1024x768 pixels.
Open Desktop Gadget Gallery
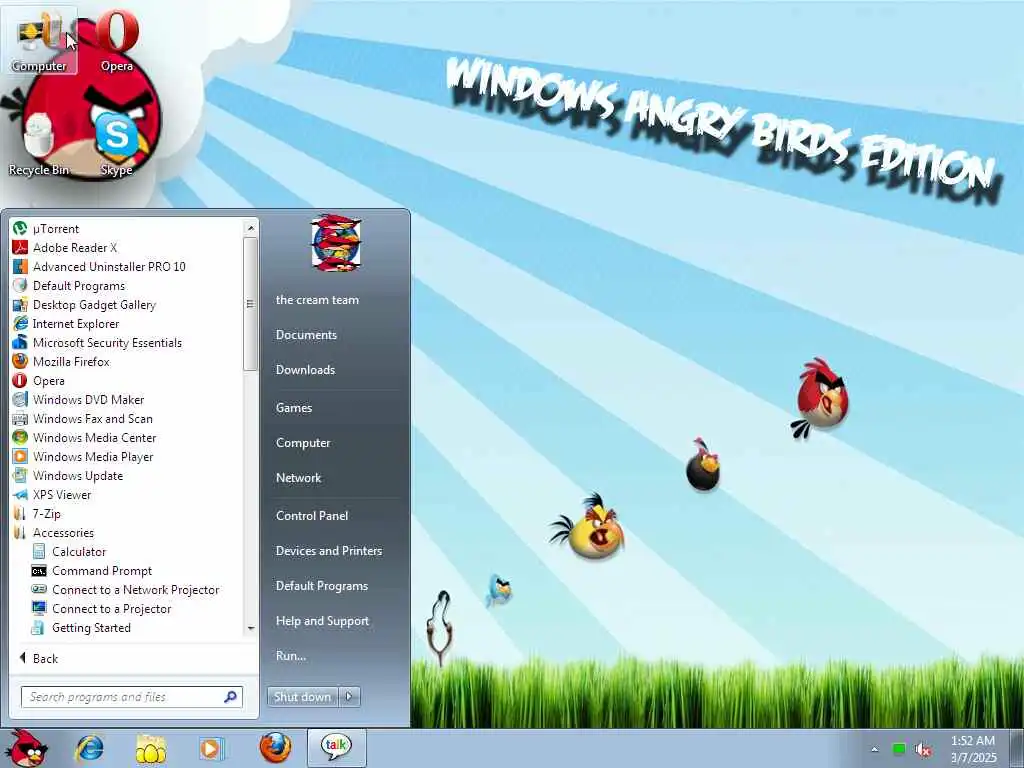(x=84, y=304)
